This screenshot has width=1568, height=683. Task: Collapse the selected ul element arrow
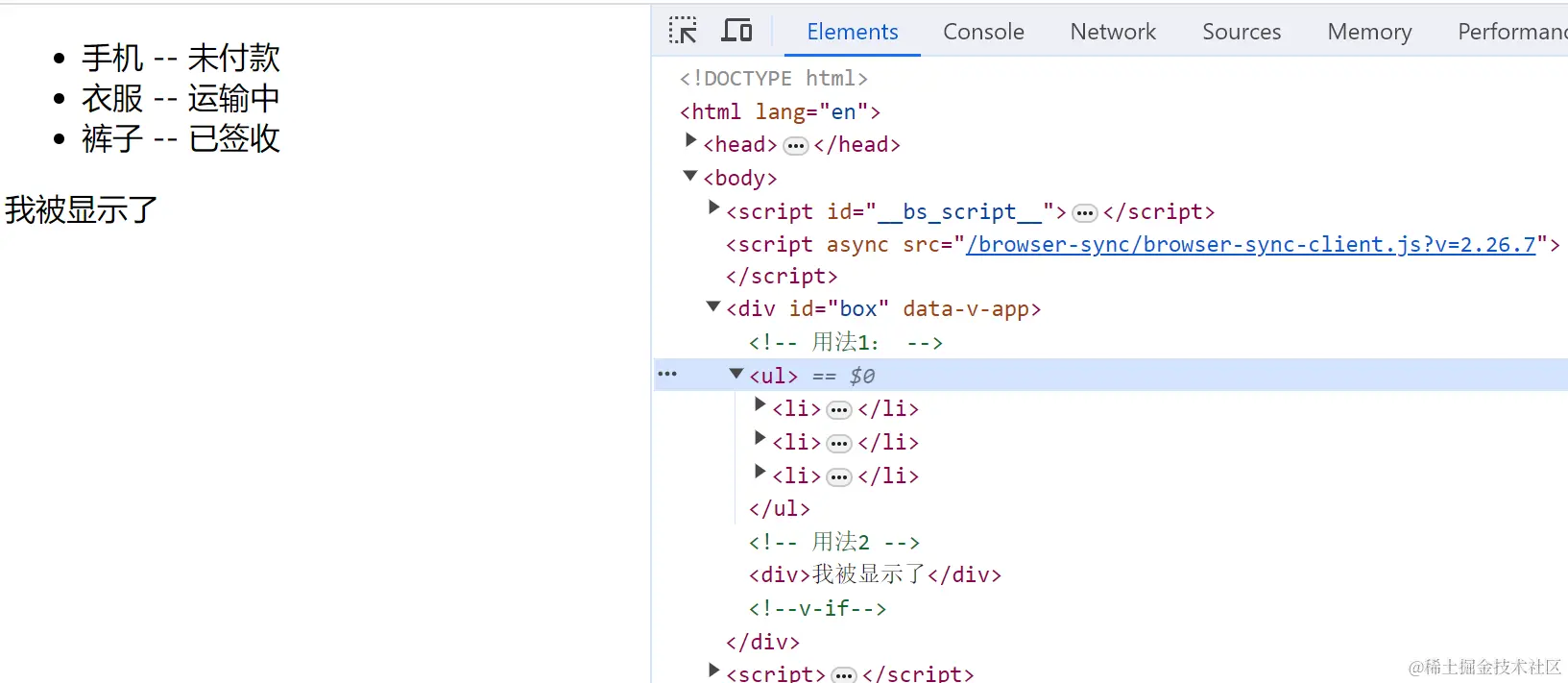(x=736, y=374)
